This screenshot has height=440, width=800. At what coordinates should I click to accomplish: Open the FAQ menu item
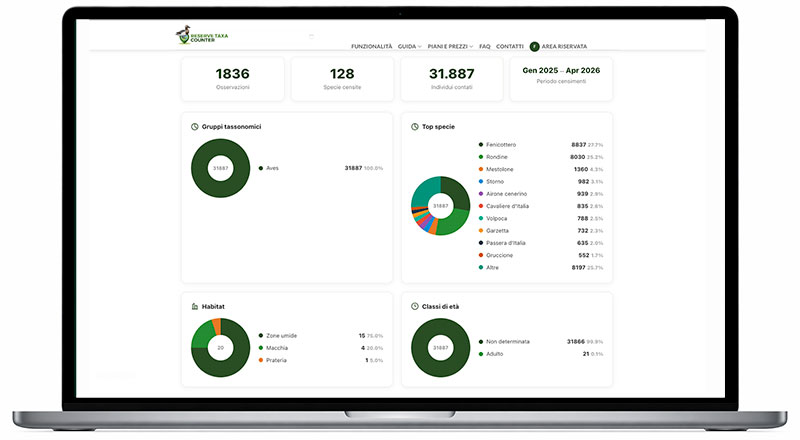(x=485, y=46)
